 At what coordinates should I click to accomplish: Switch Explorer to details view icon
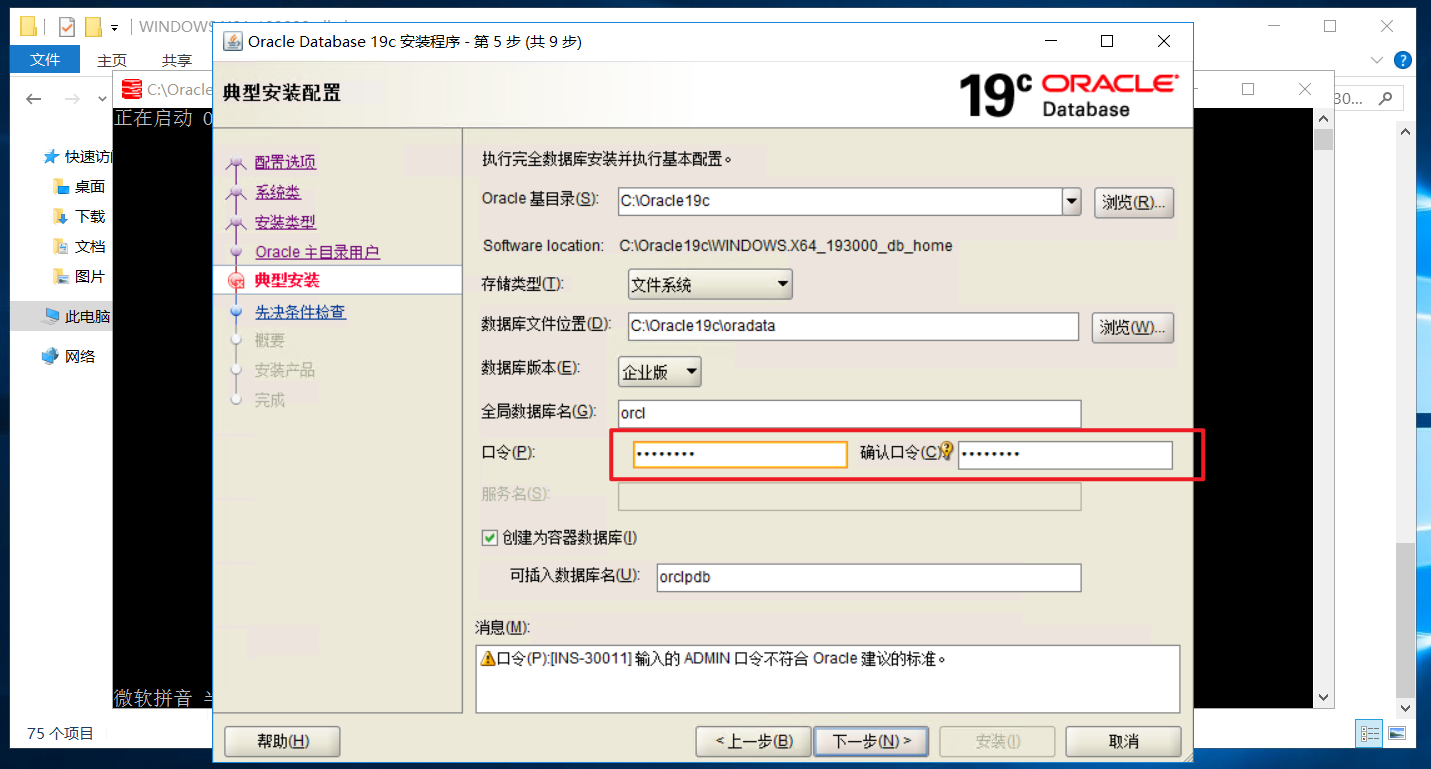coord(1369,733)
